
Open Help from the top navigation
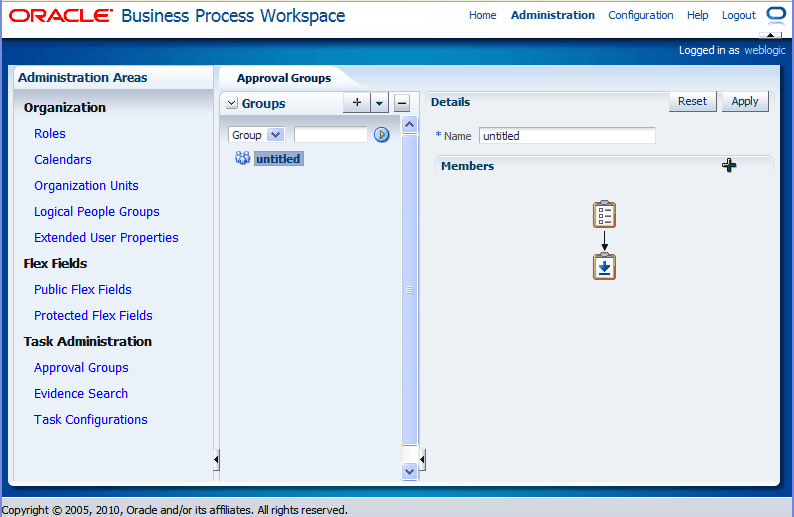[x=697, y=15]
